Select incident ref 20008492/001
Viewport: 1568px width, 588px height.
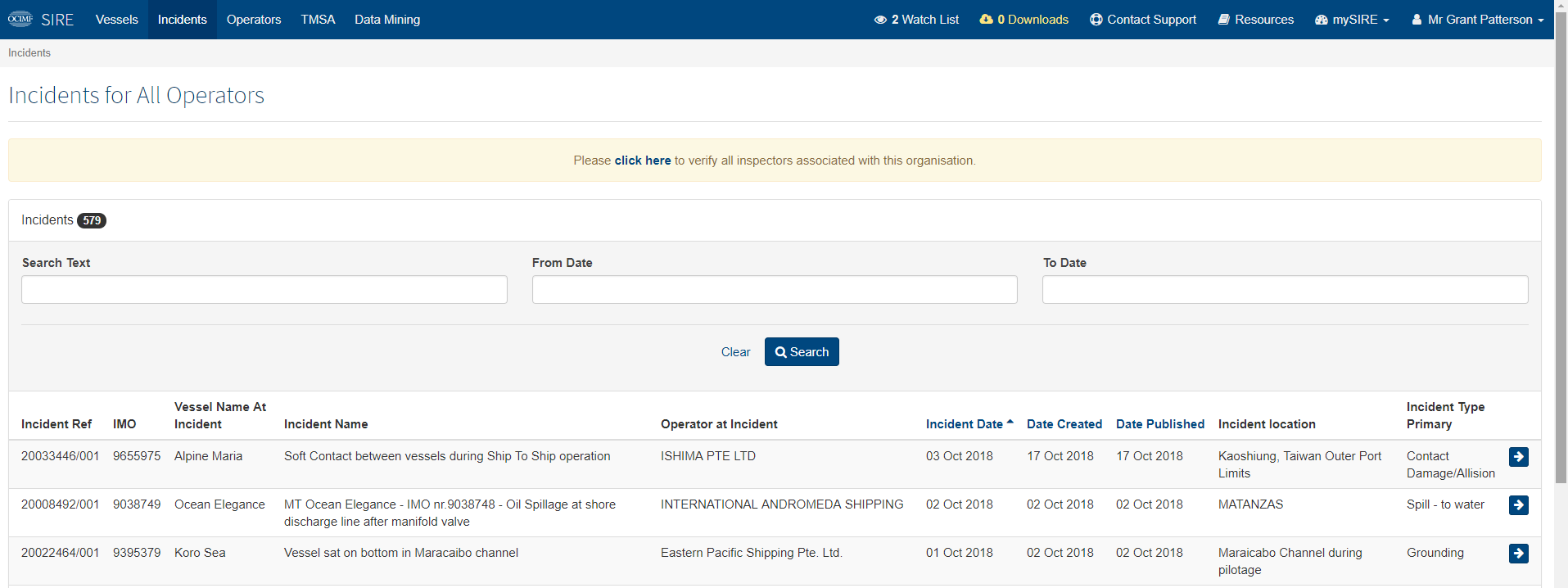[x=61, y=504]
